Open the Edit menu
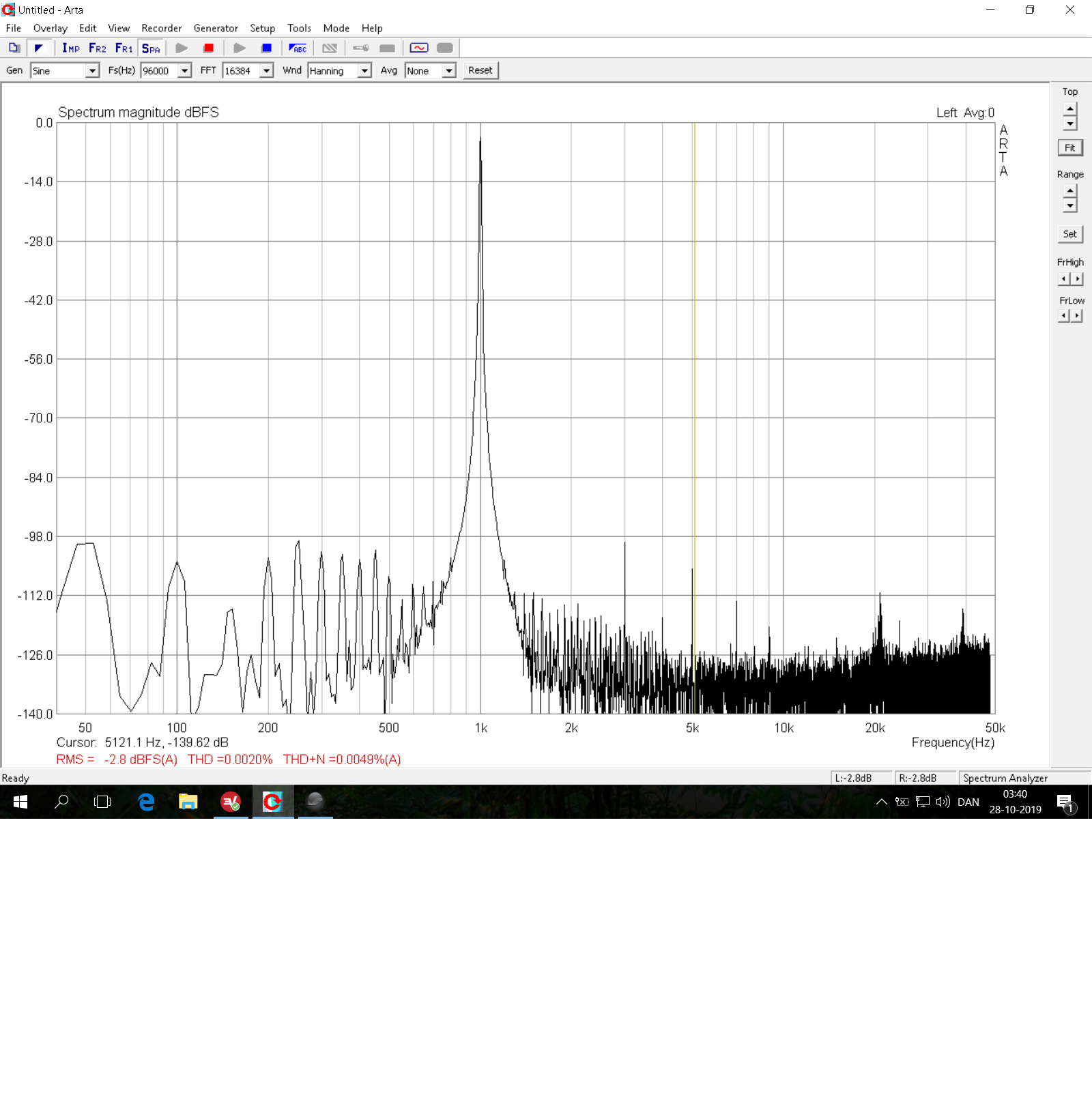 88,28
